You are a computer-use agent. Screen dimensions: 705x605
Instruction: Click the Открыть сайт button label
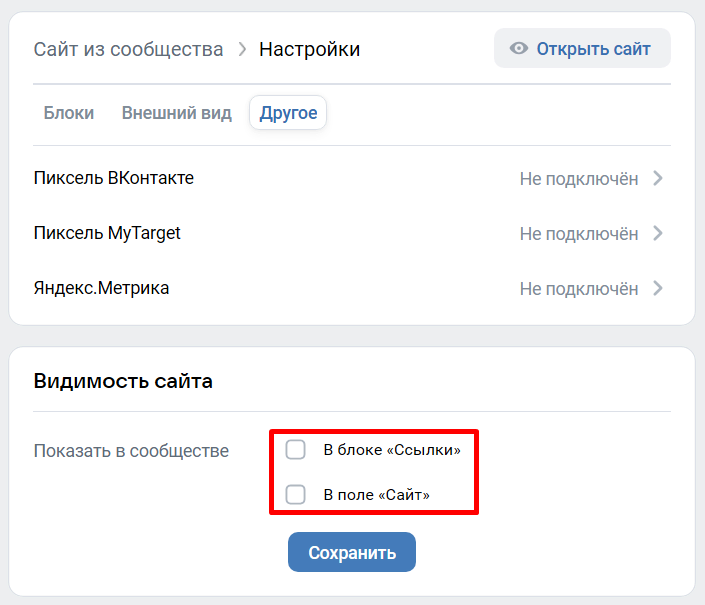[593, 49]
